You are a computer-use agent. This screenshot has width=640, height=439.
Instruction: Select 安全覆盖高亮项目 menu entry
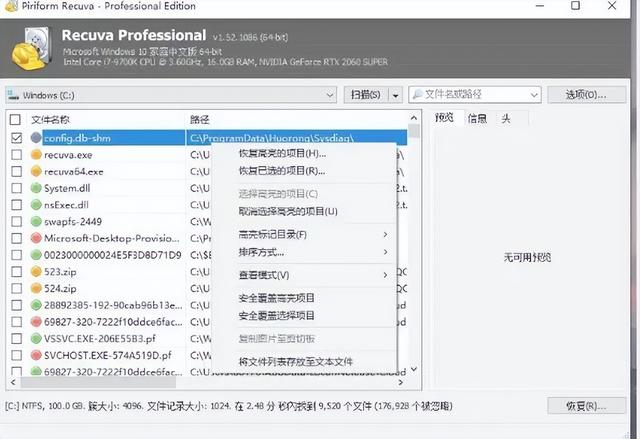pos(276,298)
